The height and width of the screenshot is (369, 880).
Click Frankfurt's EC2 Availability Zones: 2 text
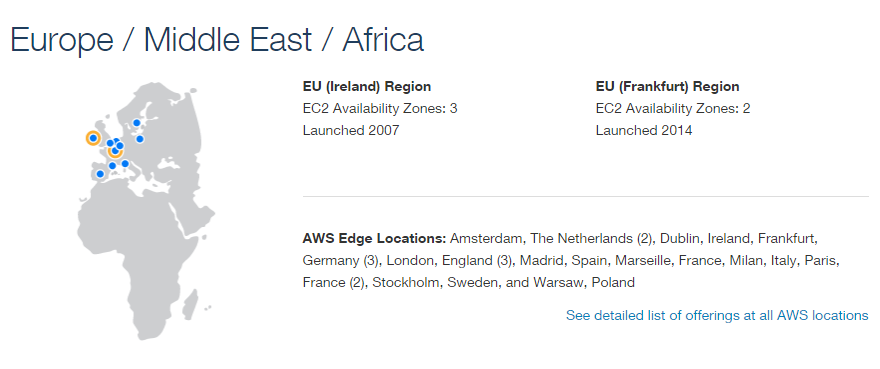pos(673,108)
